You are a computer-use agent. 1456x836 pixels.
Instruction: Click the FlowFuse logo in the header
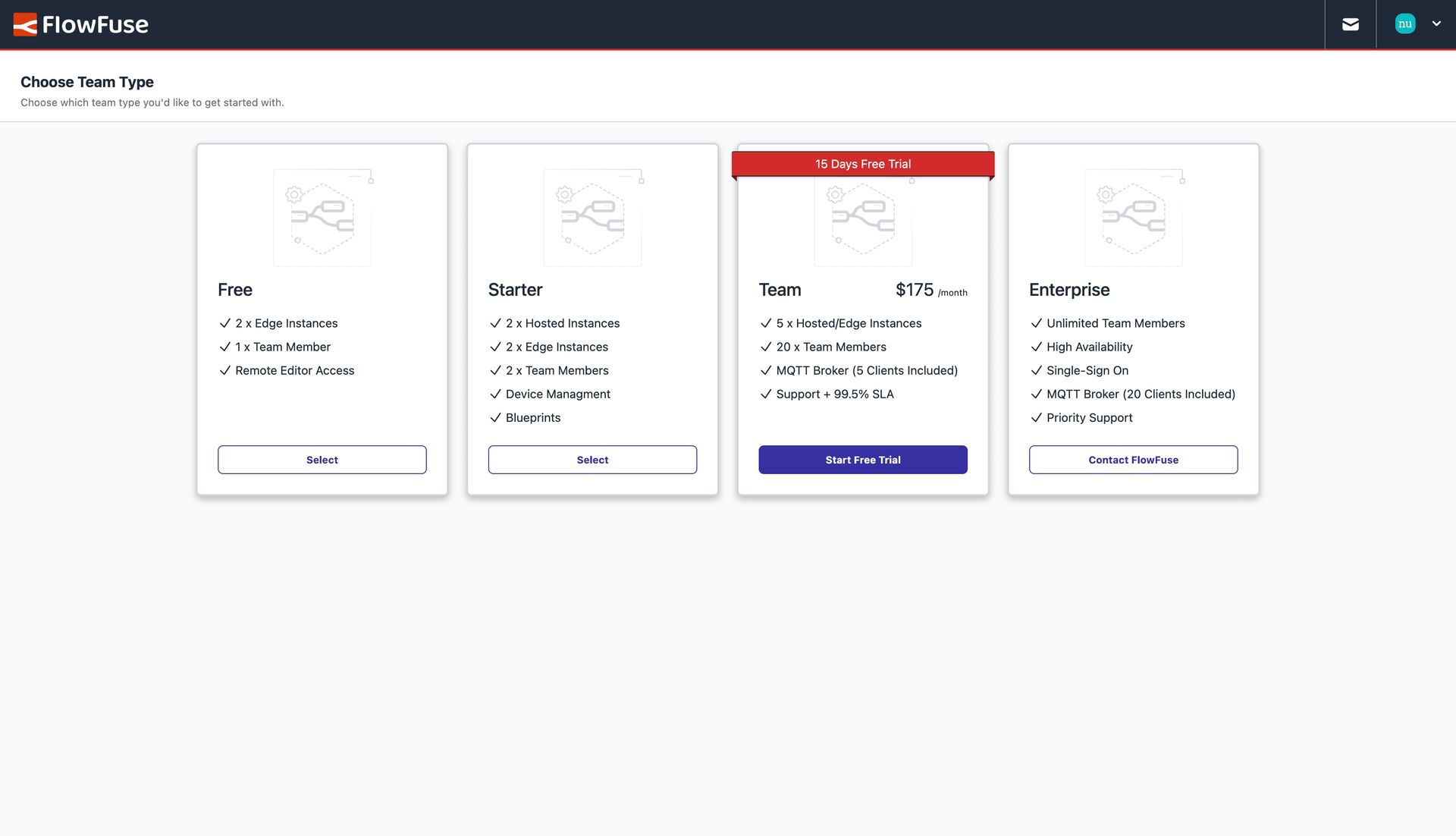81,24
